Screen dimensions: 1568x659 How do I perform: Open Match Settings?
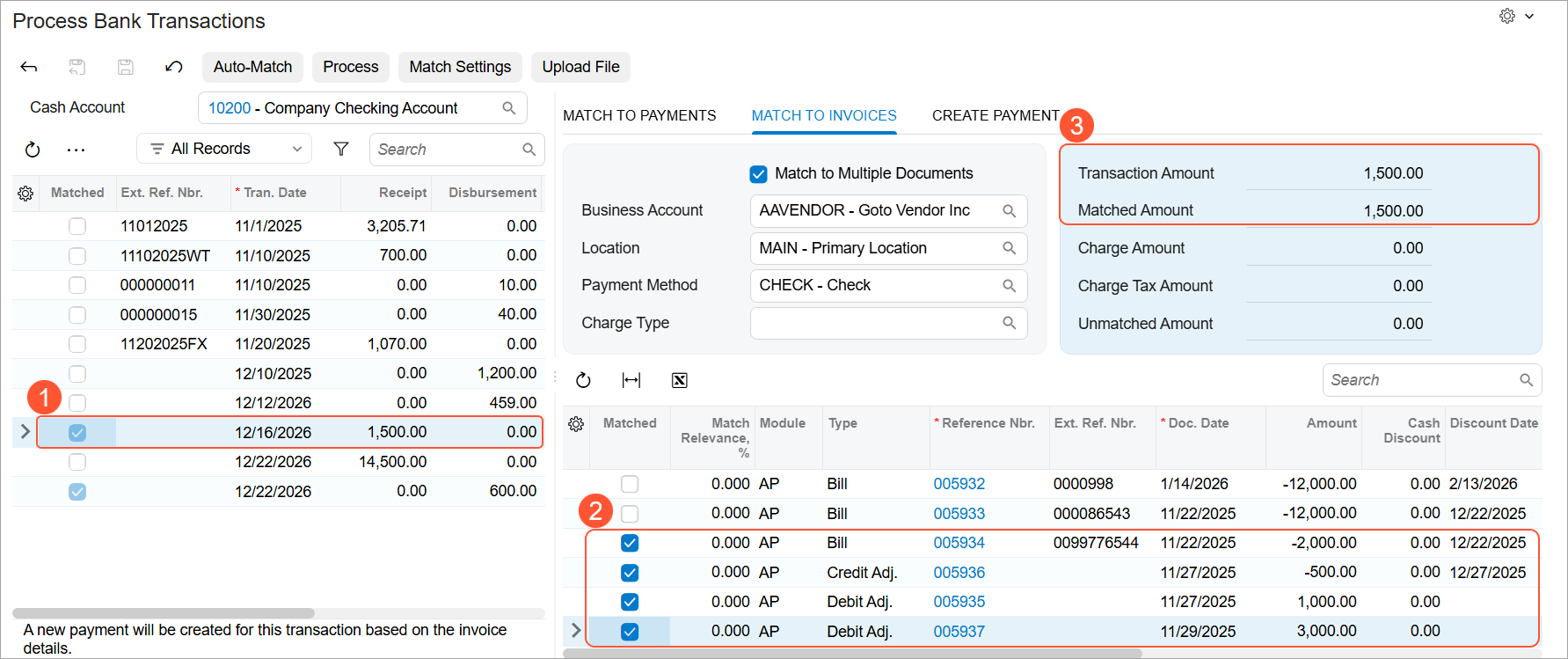point(460,67)
